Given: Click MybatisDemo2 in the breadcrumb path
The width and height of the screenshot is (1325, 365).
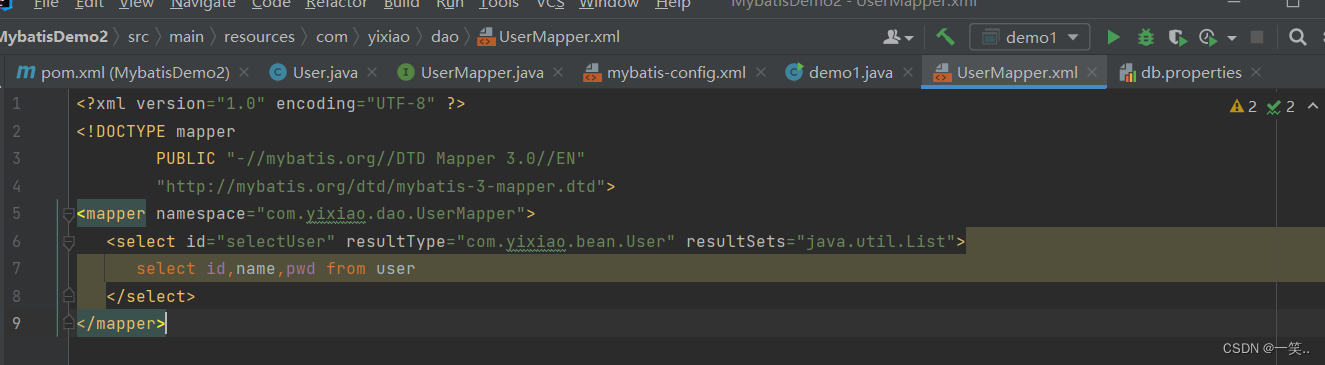Looking at the screenshot, I should (53, 37).
